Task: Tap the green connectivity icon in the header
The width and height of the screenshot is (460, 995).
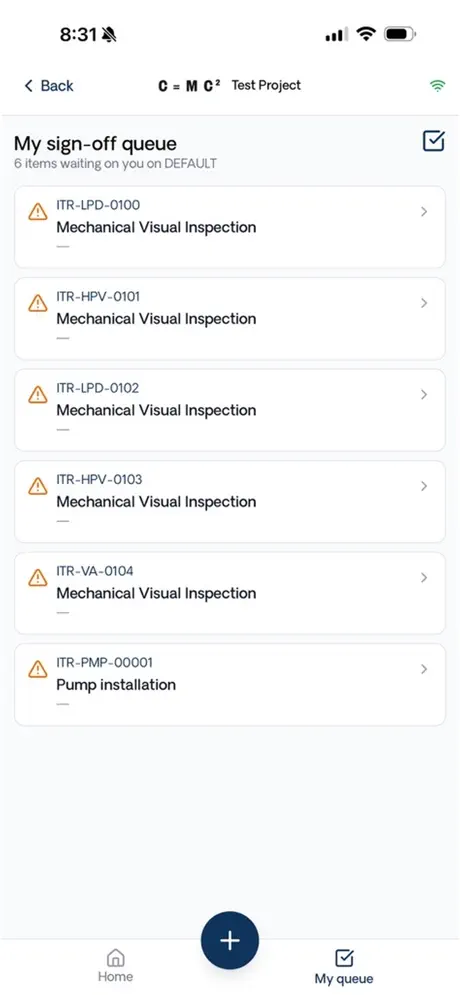Action: coord(437,86)
